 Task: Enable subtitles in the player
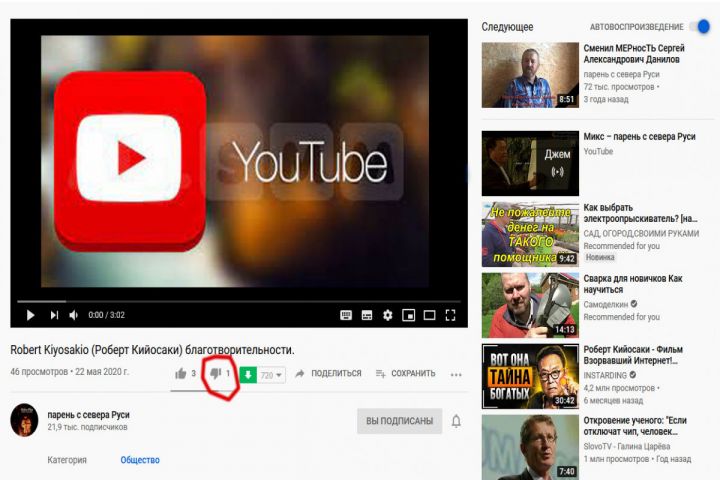click(x=367, y=315)
